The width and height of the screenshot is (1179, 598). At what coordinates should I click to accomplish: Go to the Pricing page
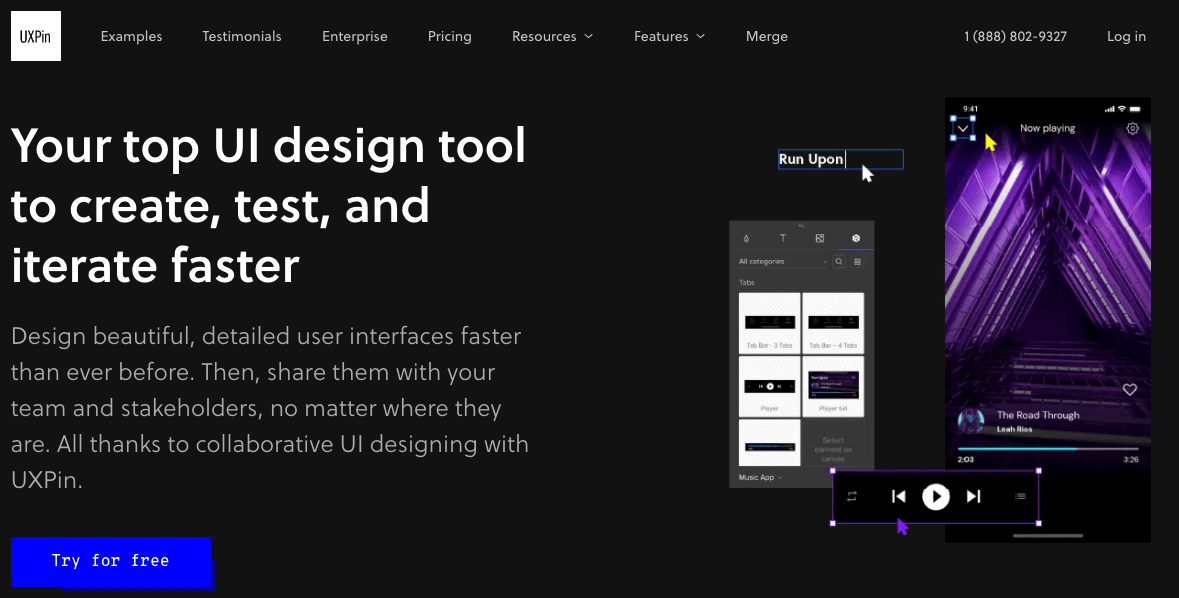click(449, 36)
